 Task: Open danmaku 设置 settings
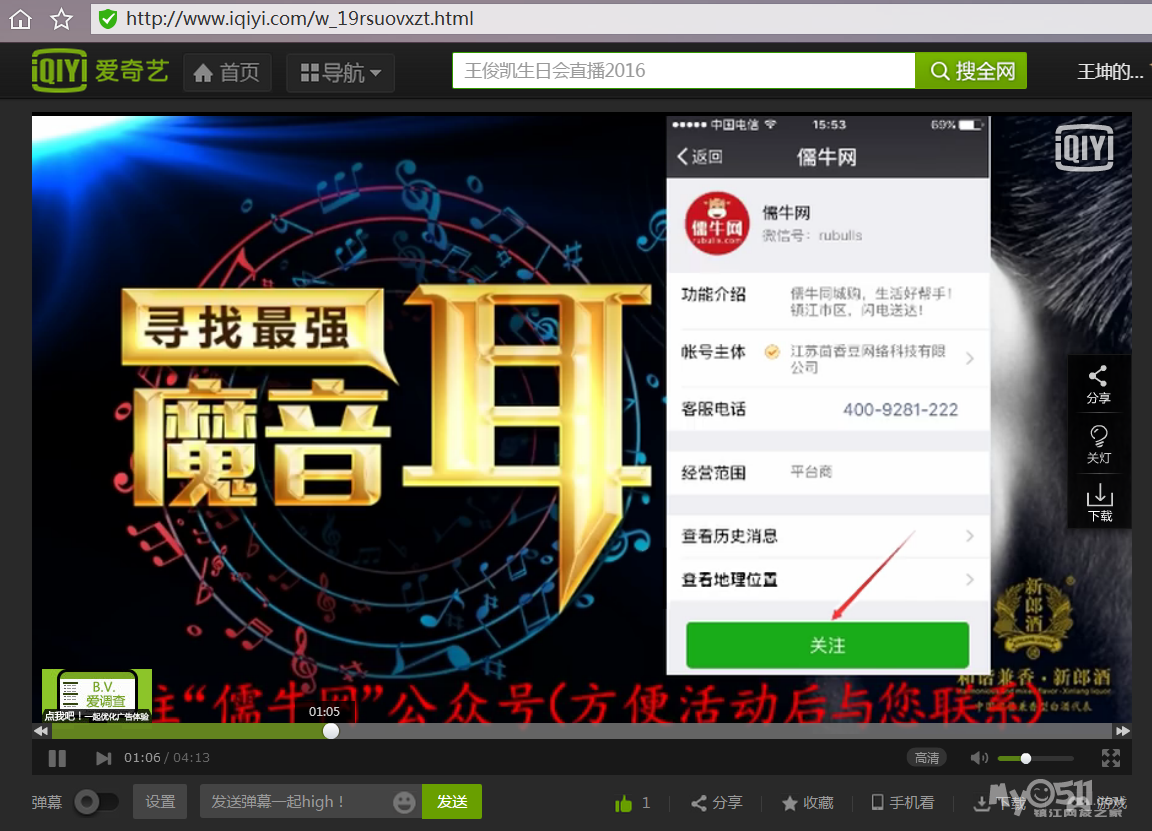160,802
